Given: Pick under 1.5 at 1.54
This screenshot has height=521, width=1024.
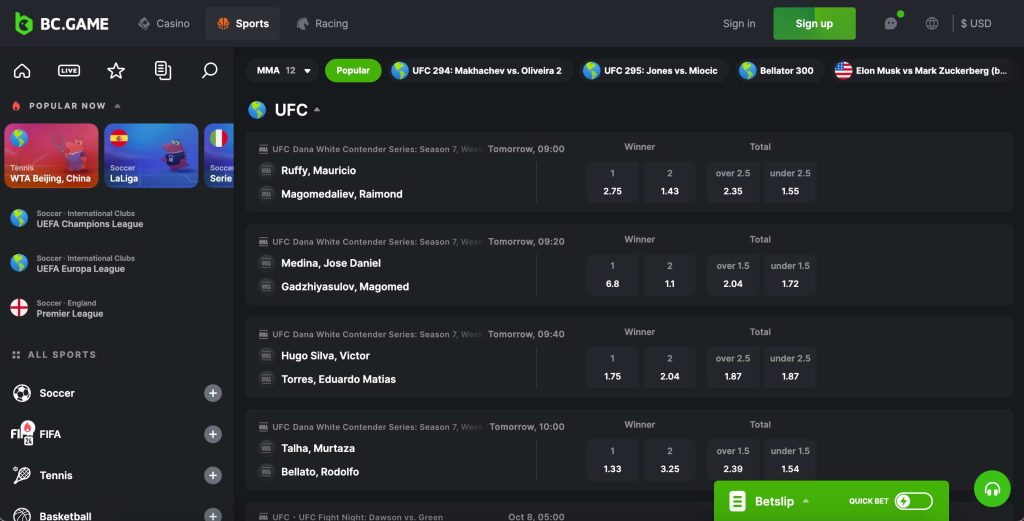Looking at the screenshot, I should tap(790, 460).
